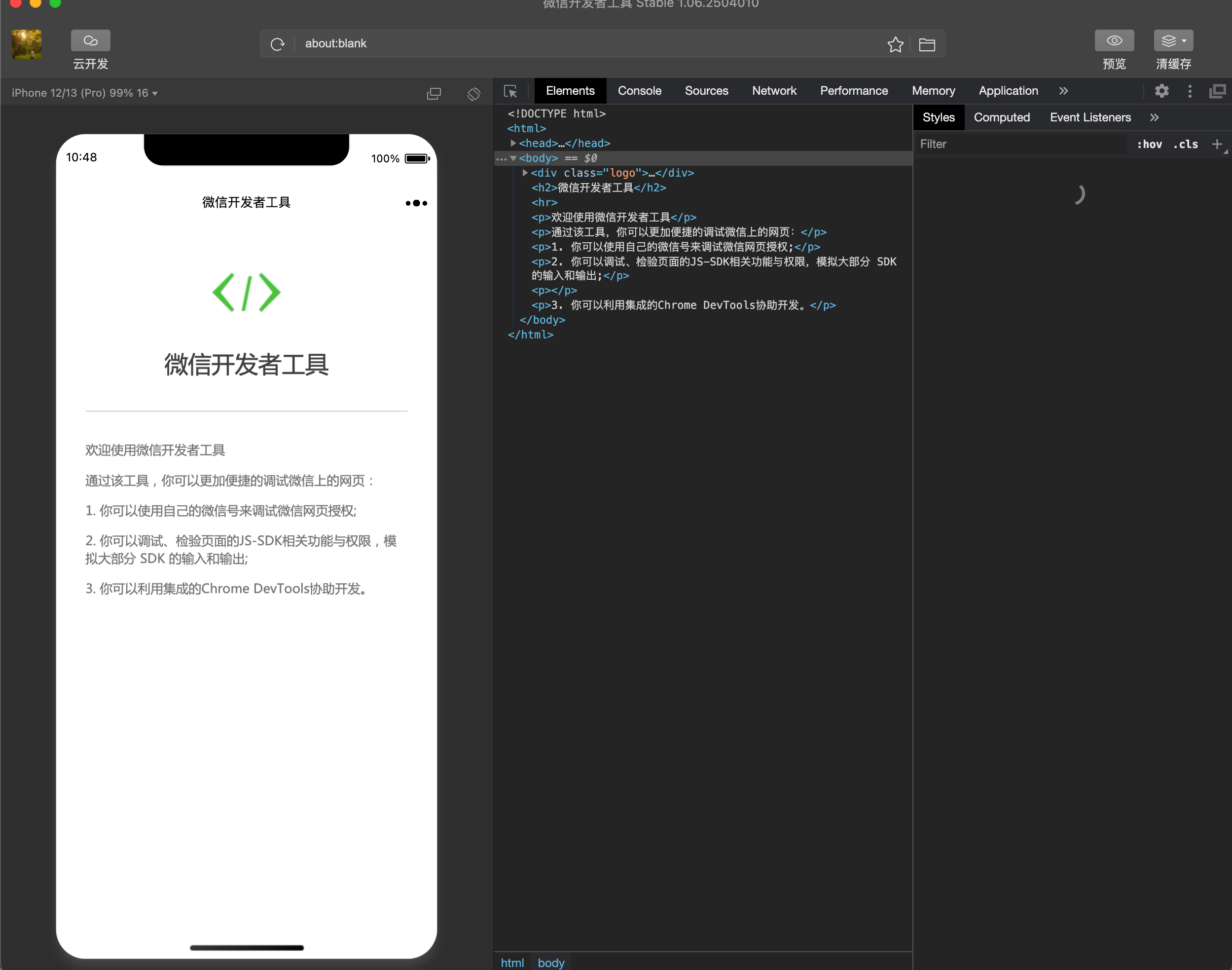1232x970 pixels.
Task: Show more sidebar panes chevron
Action: [1154, 117]
